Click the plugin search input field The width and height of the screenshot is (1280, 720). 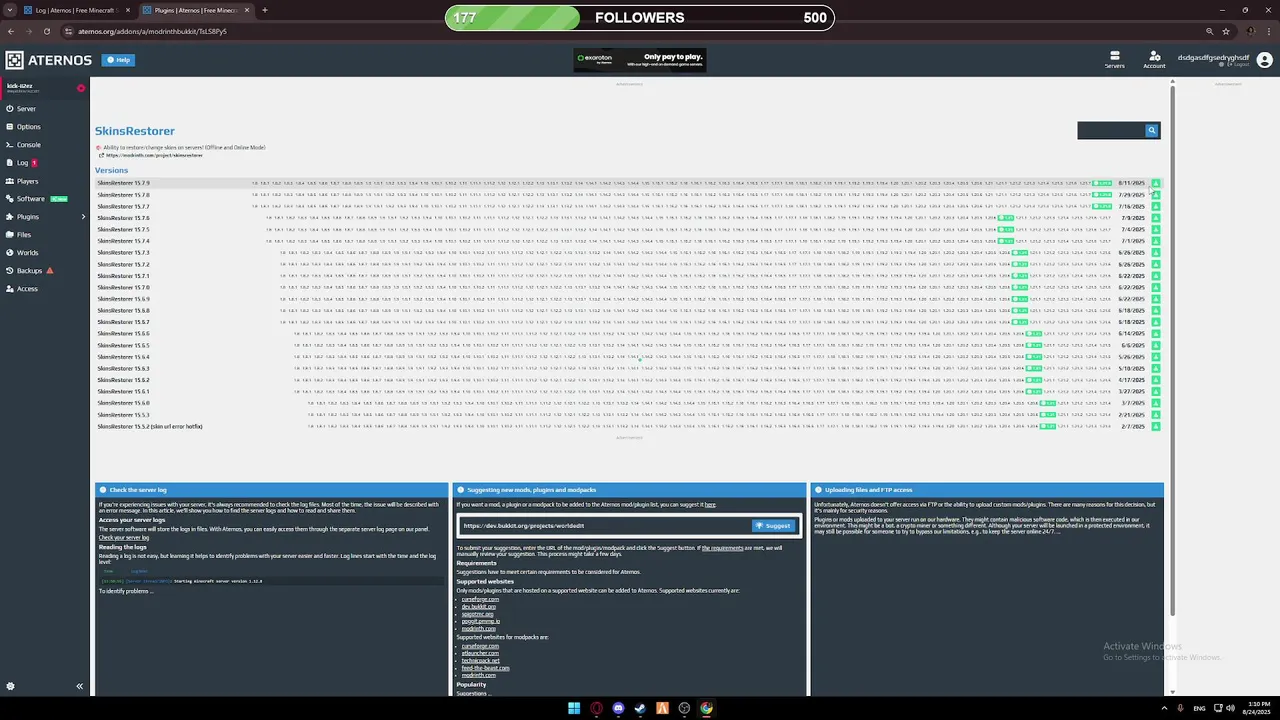[1111, 130]
